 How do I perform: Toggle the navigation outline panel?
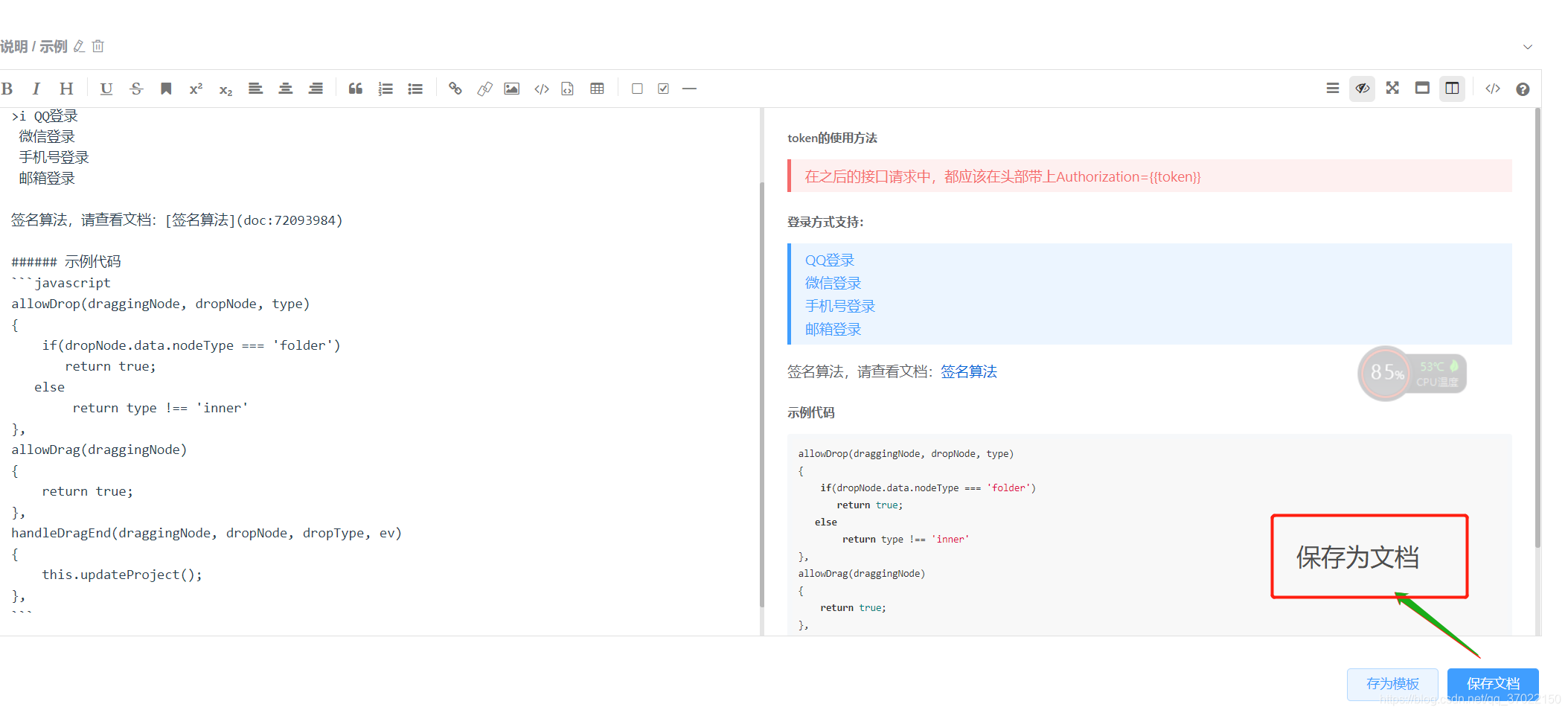coord(1333,89)
